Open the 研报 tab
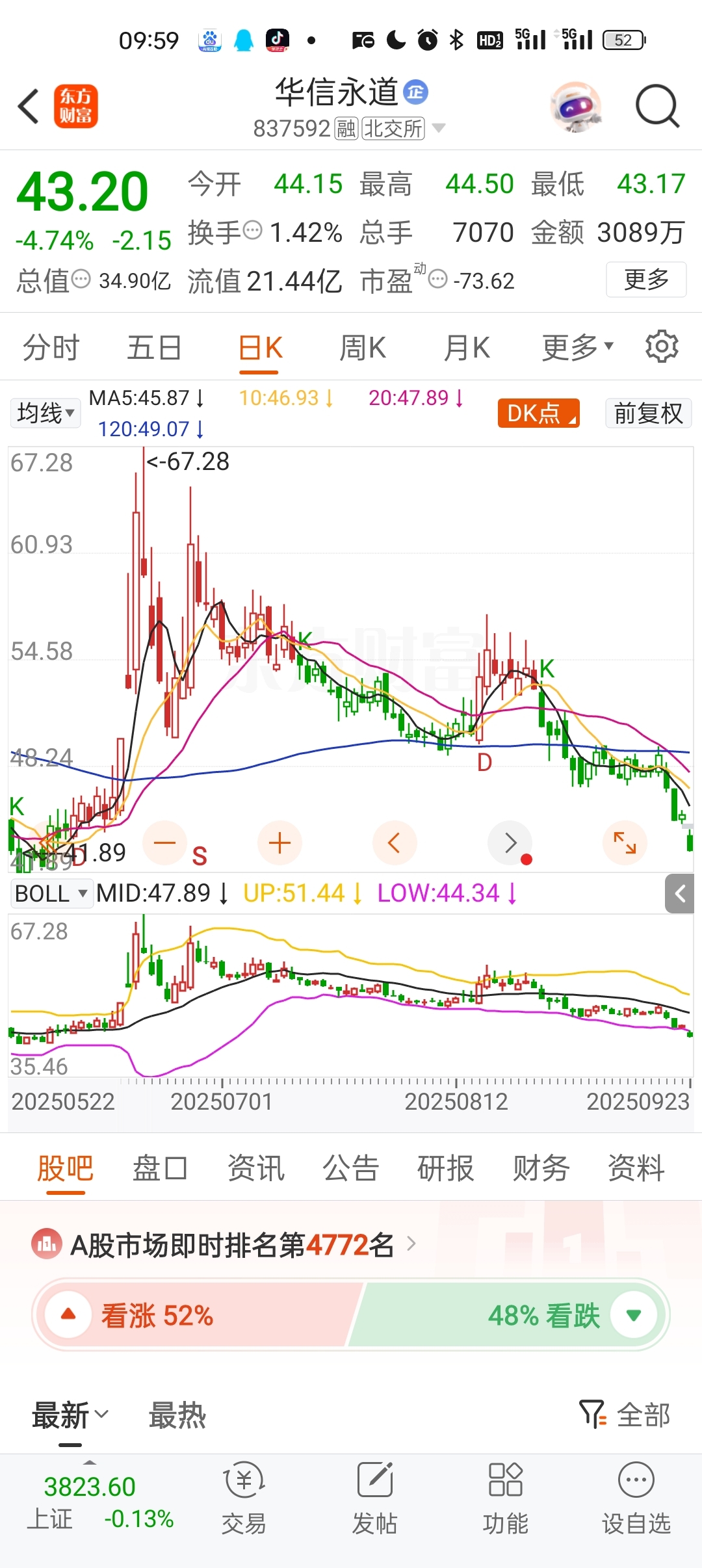Screen dimensions: 702x1568 (x=446, y=1168)
